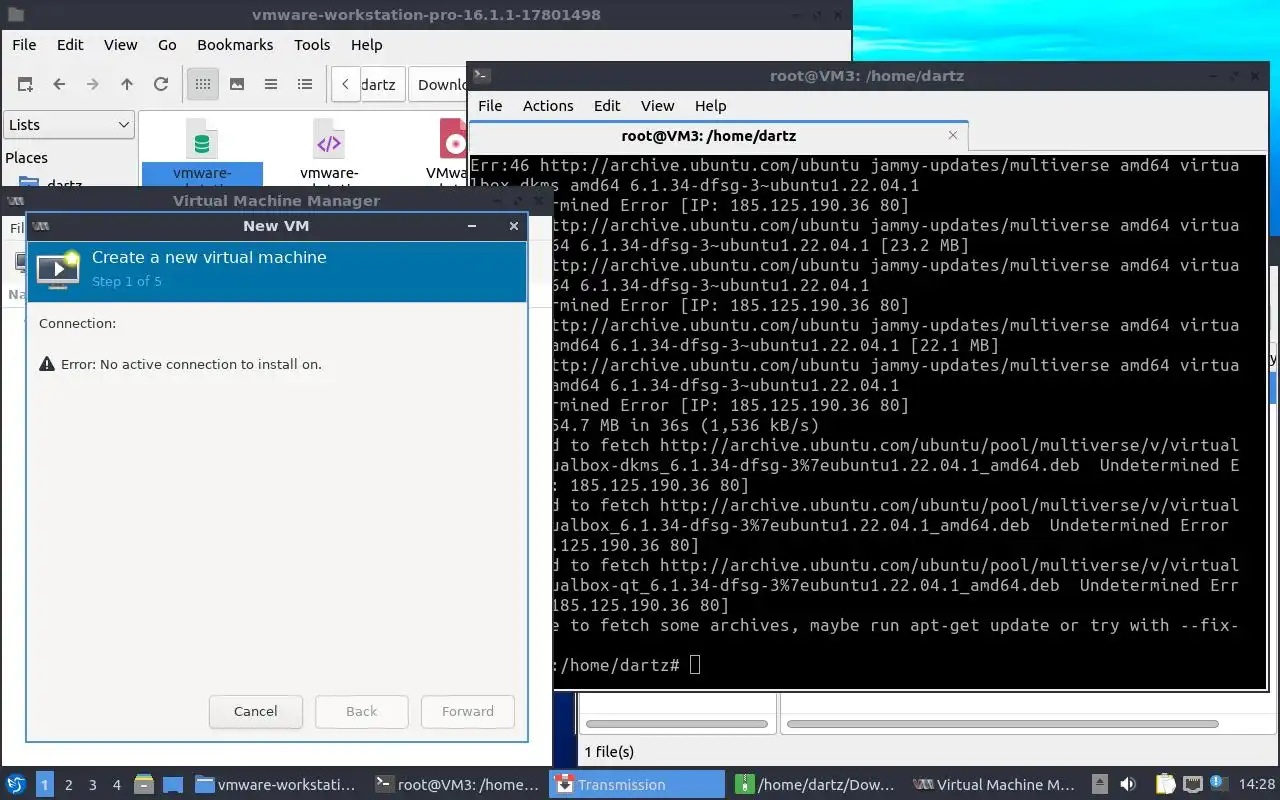Click the "Step 1 of 5" text
The image size is (1280, 800).
click(127, 281)
